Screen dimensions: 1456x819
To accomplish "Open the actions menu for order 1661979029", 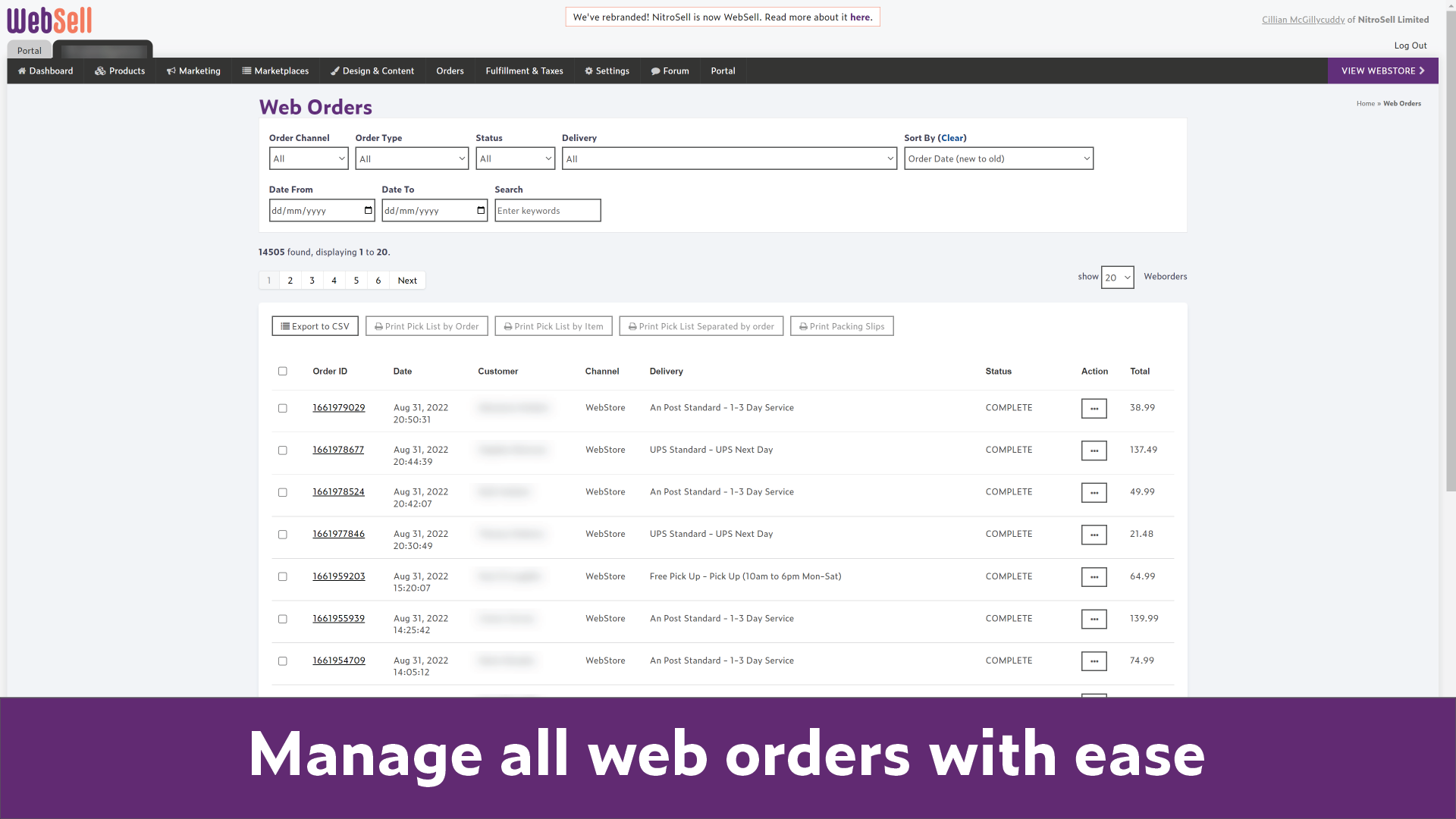I will coord(1094,408).
